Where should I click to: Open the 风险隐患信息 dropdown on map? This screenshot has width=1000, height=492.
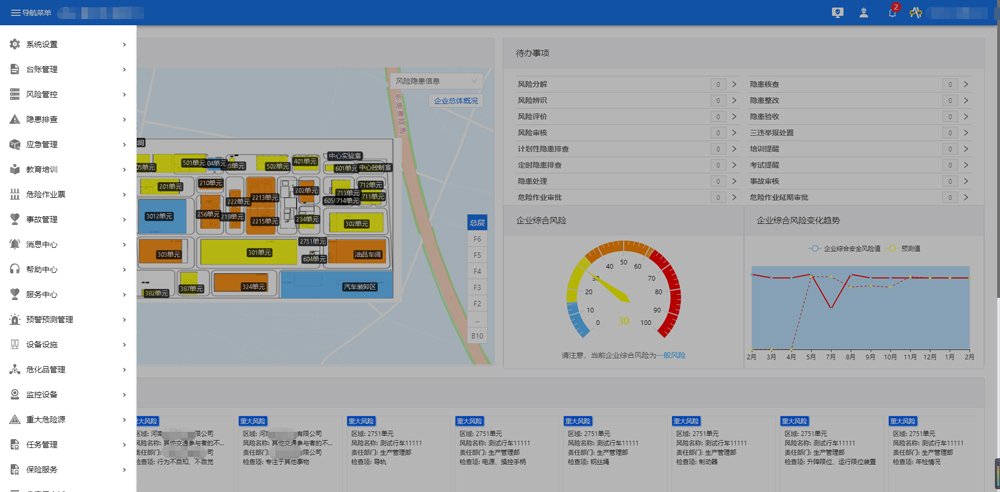tap(436, 81)
